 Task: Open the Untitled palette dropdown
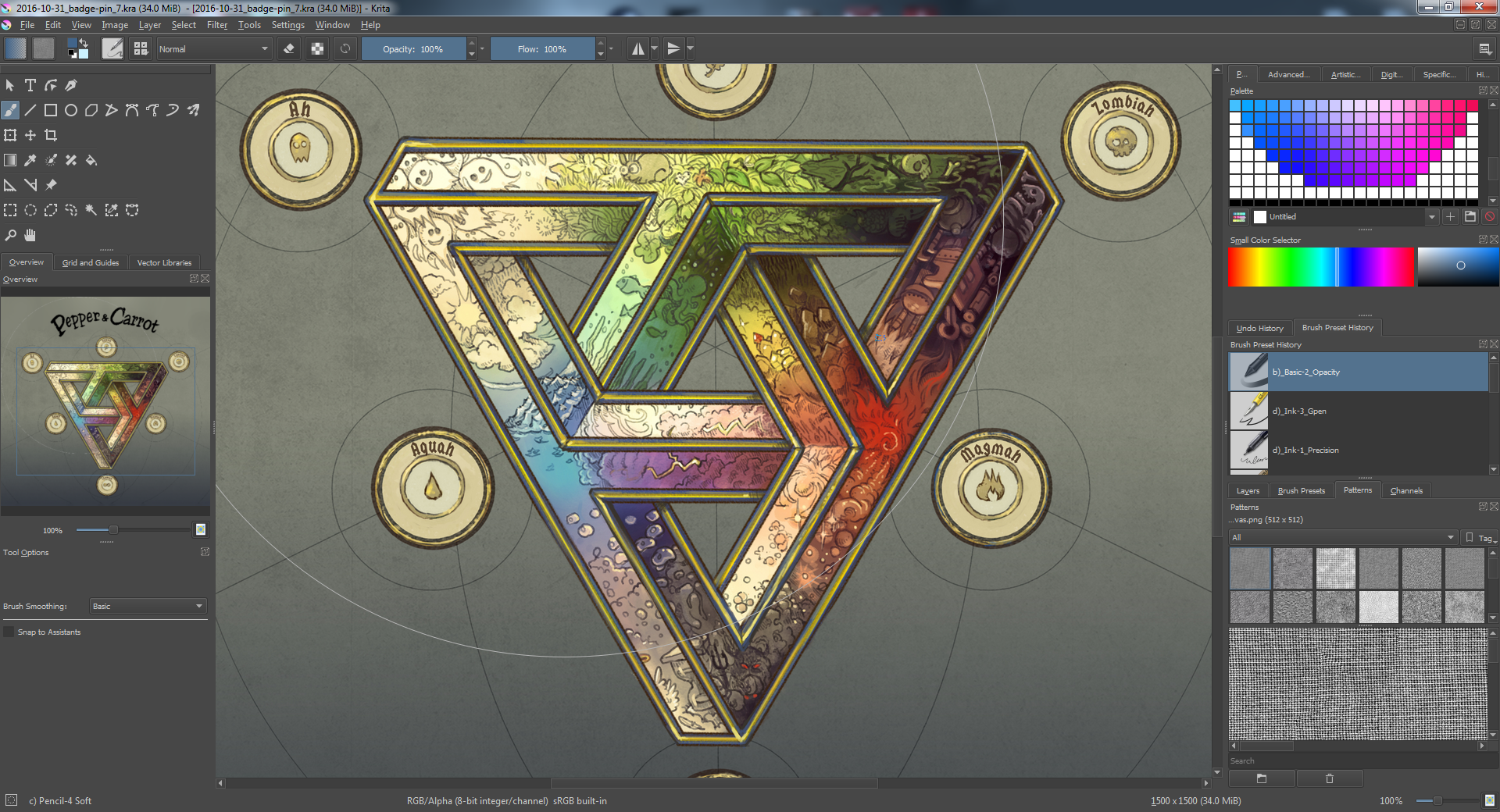(x=1345, y=217)
